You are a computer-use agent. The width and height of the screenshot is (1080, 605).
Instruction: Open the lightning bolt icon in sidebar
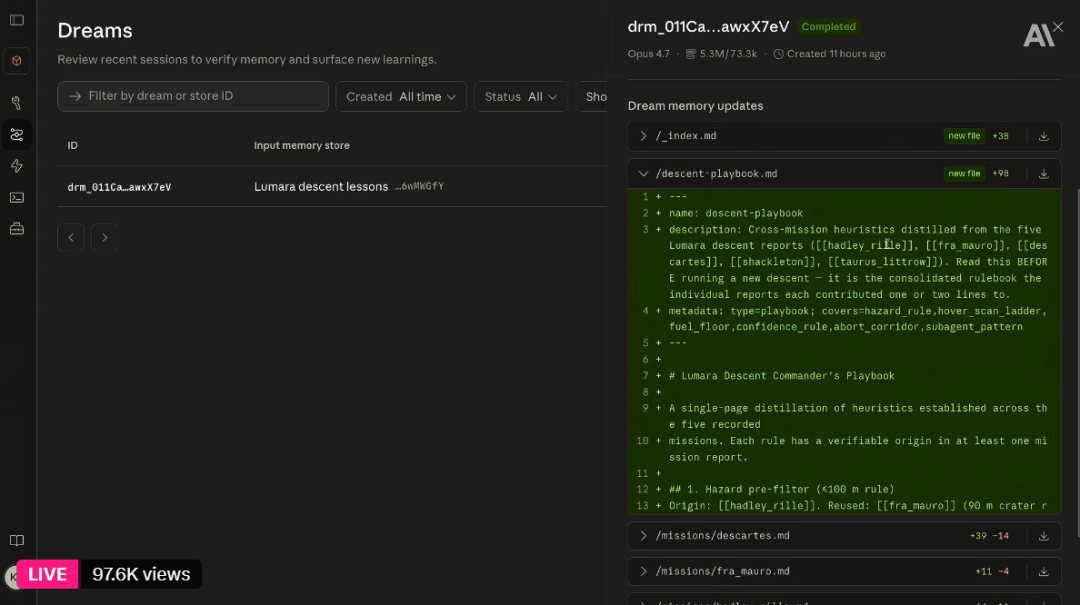(17, 166)
